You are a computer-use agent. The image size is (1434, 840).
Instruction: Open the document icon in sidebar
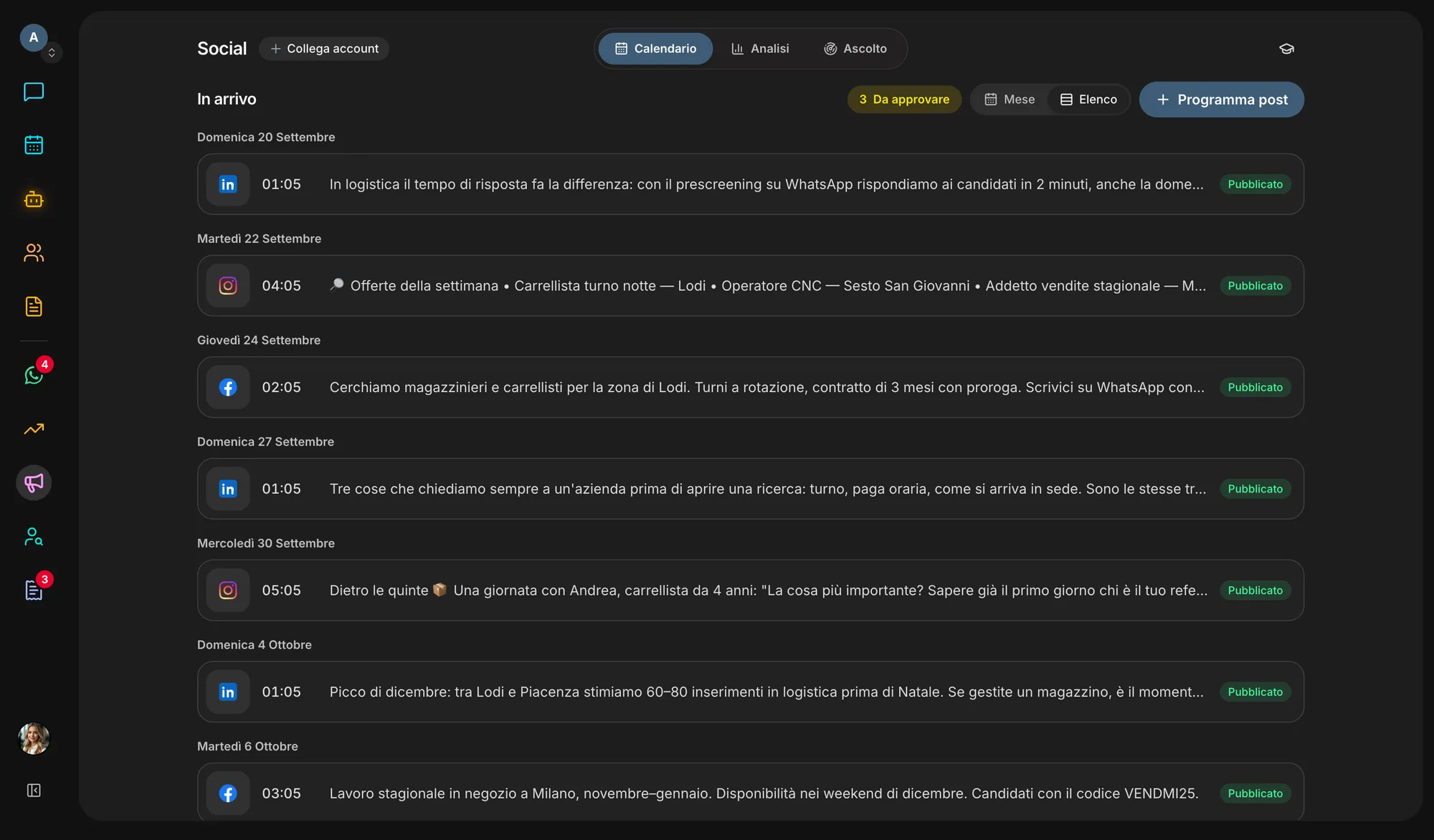(x=34, y=306)
